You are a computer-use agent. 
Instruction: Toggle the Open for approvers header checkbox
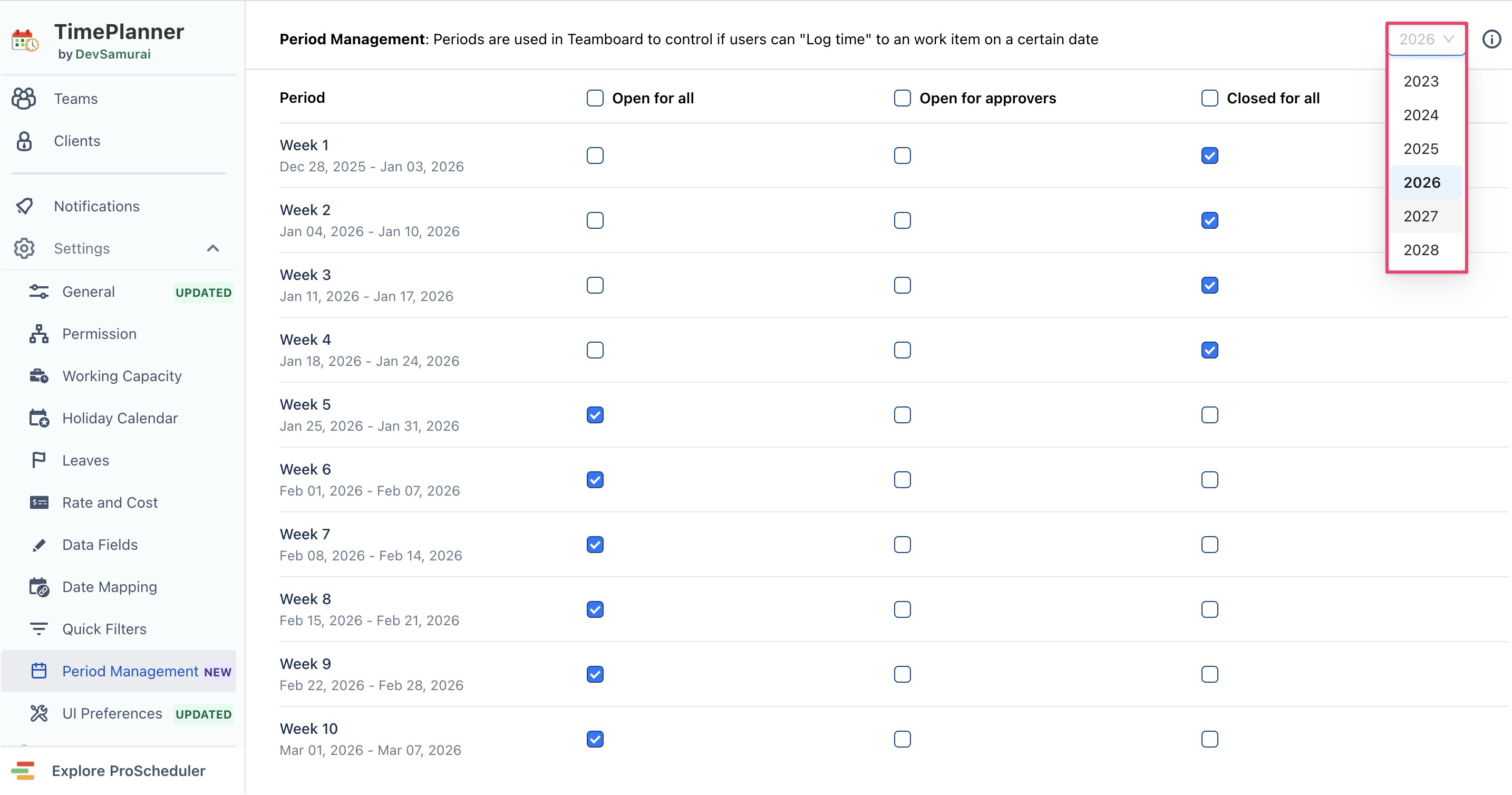(x=902, y=98)
